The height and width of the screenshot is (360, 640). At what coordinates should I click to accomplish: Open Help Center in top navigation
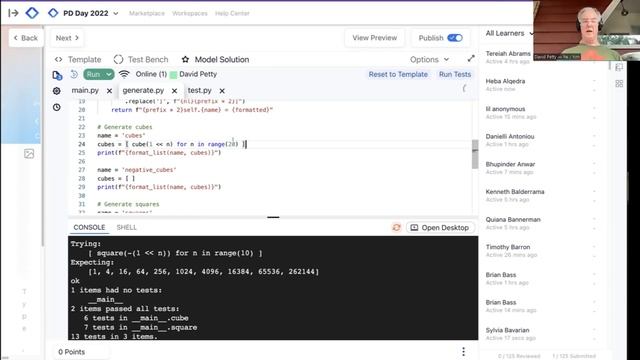tap(232, 13)
